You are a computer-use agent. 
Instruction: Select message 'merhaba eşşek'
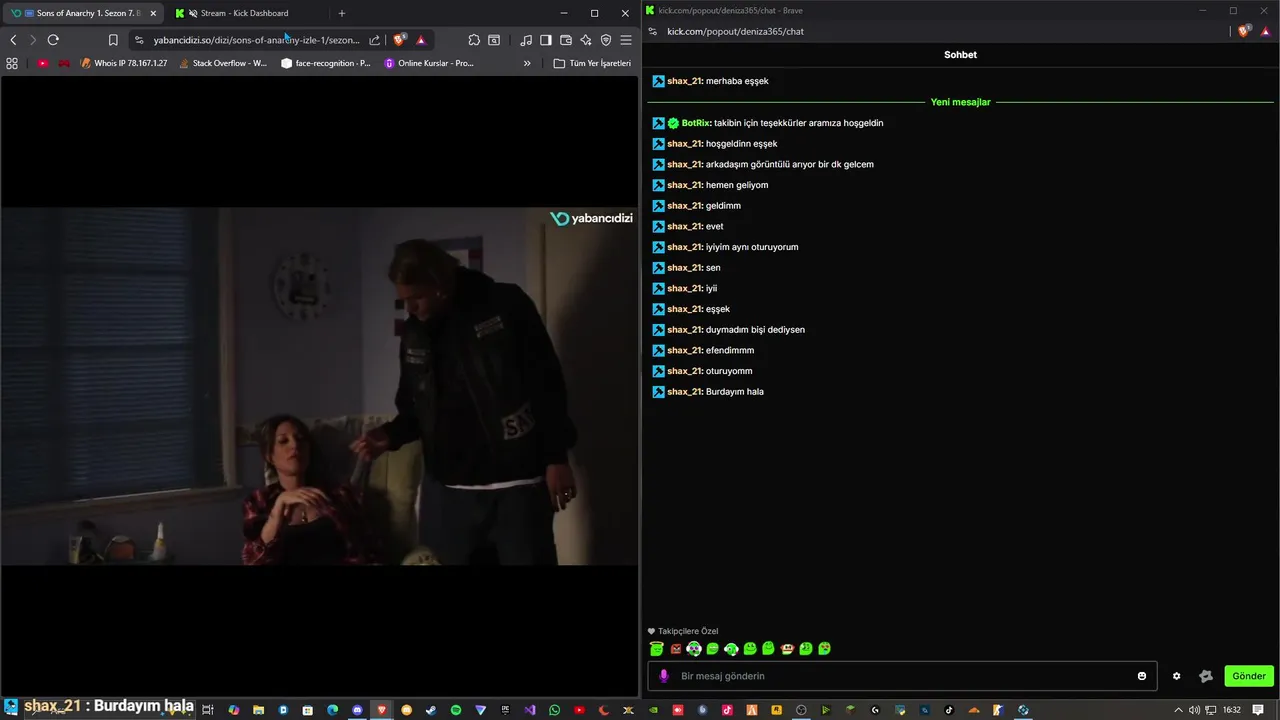(737, 81)
